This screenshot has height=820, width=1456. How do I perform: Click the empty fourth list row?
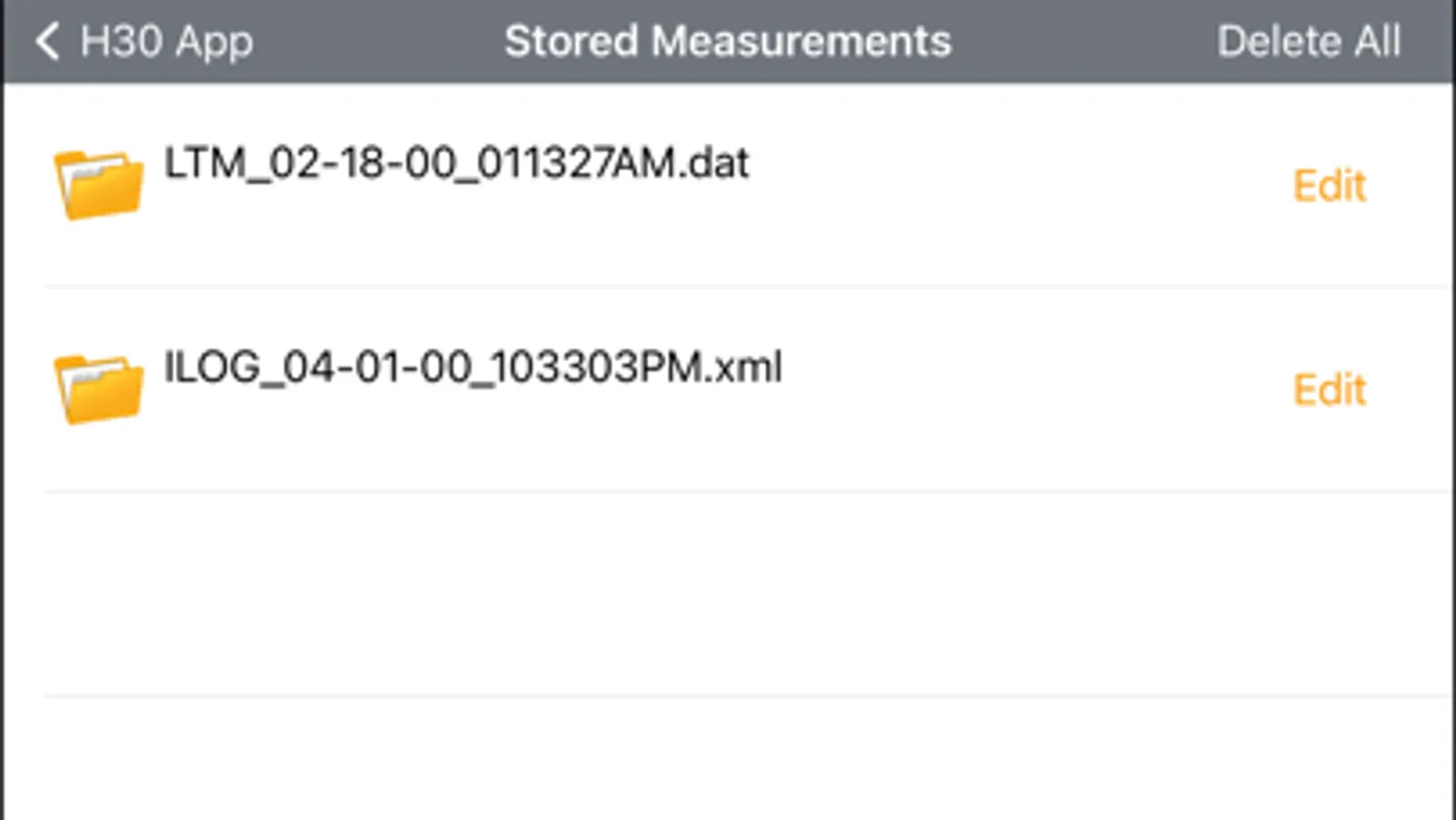pos(728,761)
